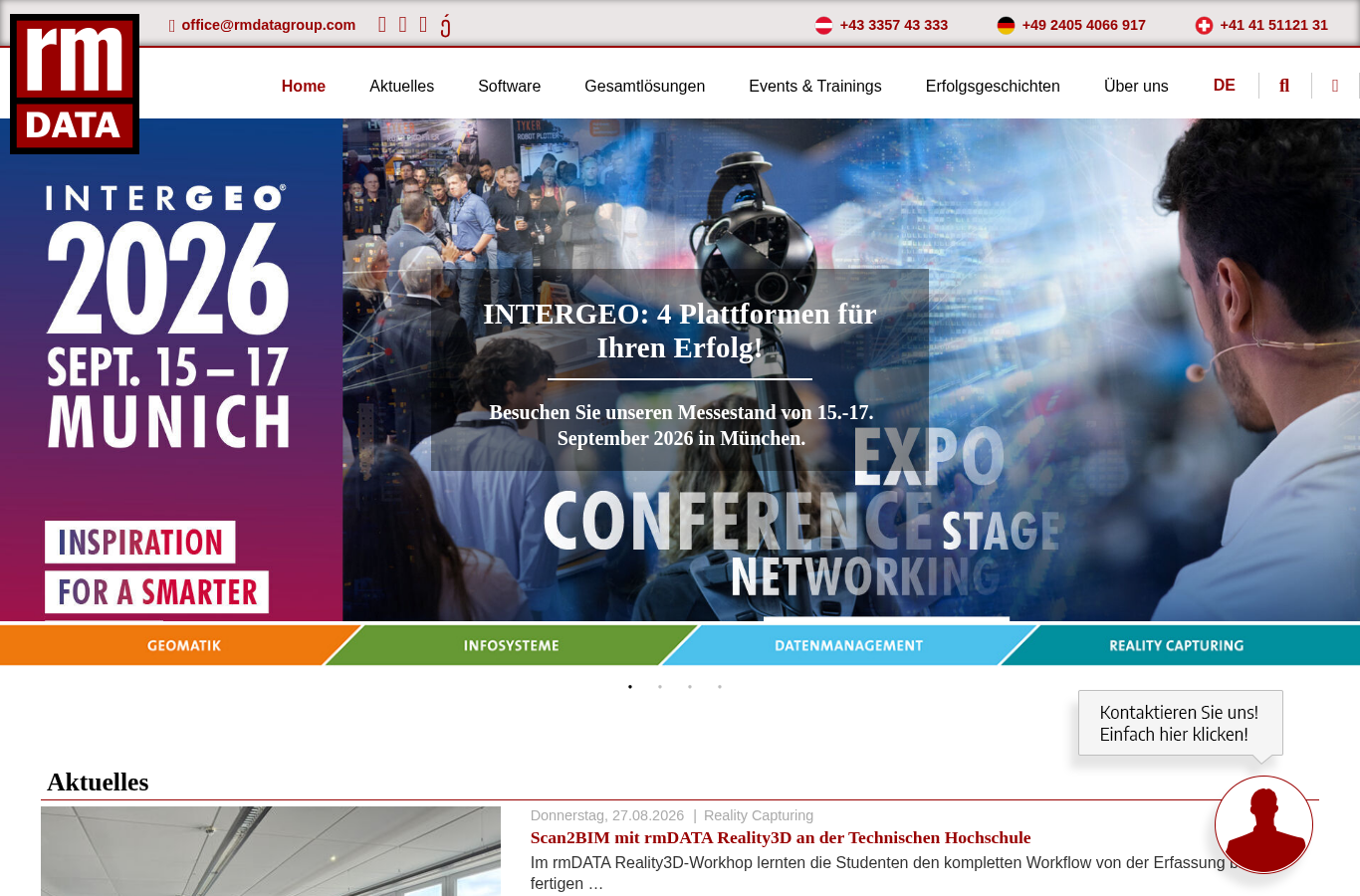Select the light blue DATENMANAGEMENT tab
Screen dimensions: 1360x896
click(848, 645)
